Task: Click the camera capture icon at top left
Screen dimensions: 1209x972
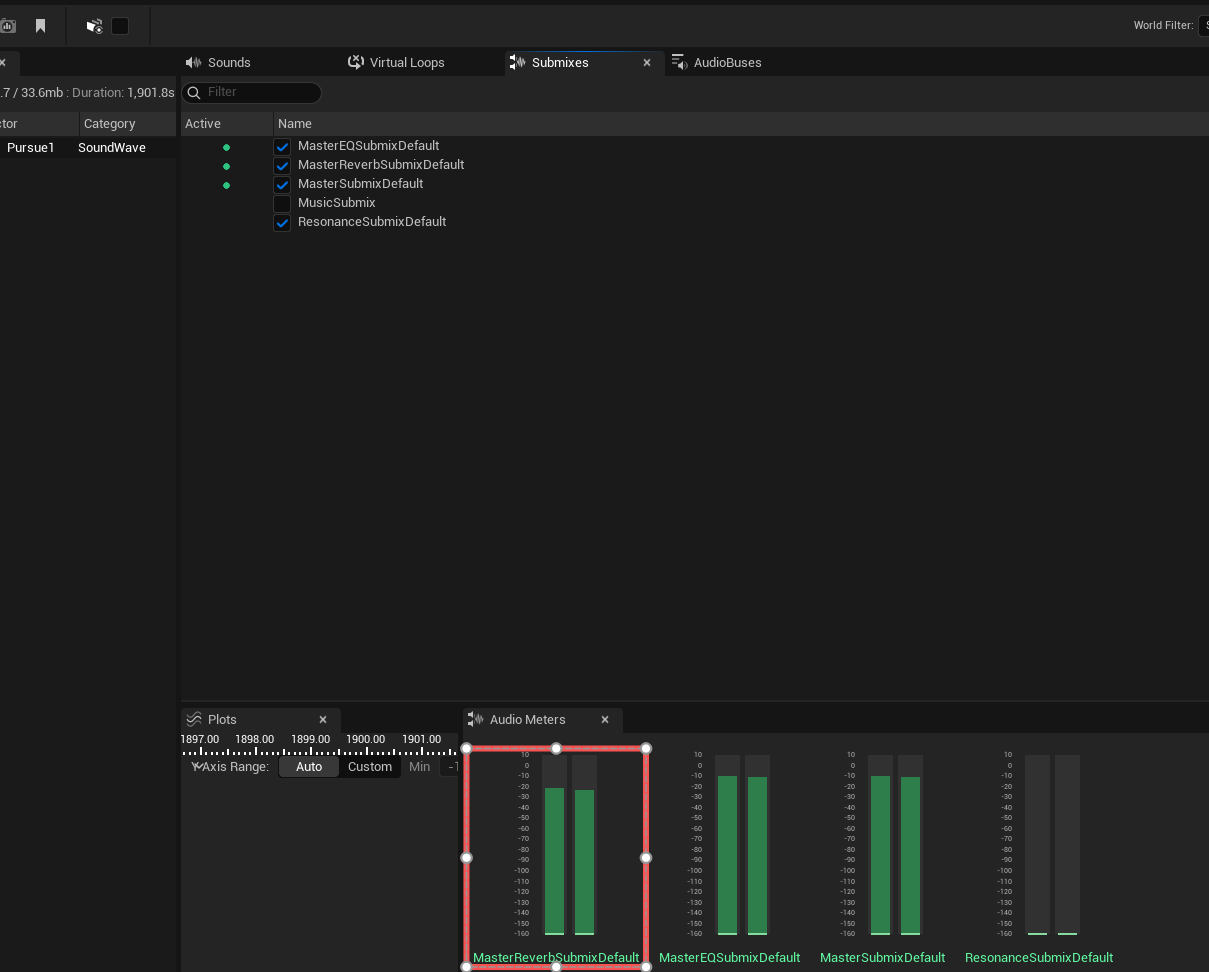Action: point(9,25)
